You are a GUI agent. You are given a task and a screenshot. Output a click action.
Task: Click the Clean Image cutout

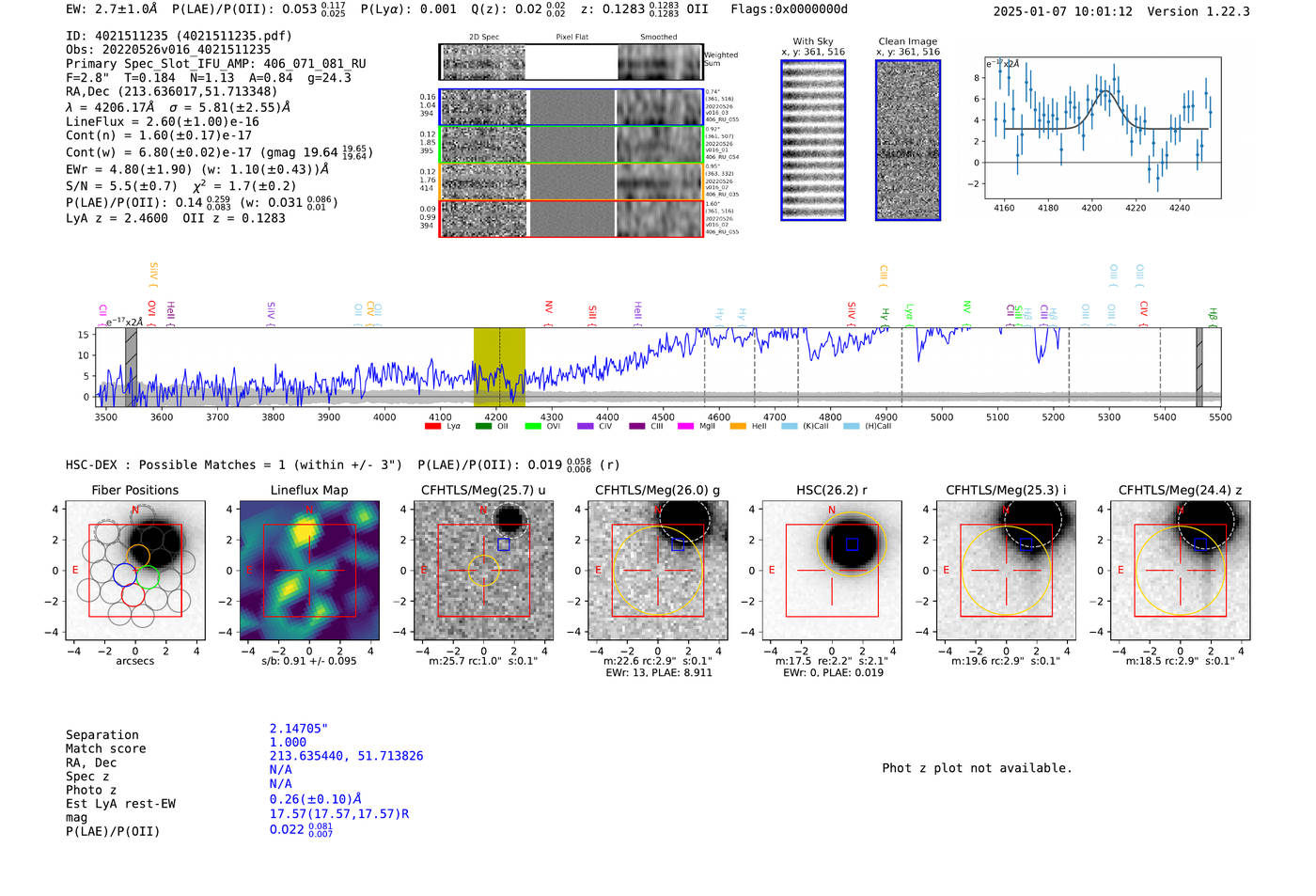pyautogui.click(x=908, y=140)
